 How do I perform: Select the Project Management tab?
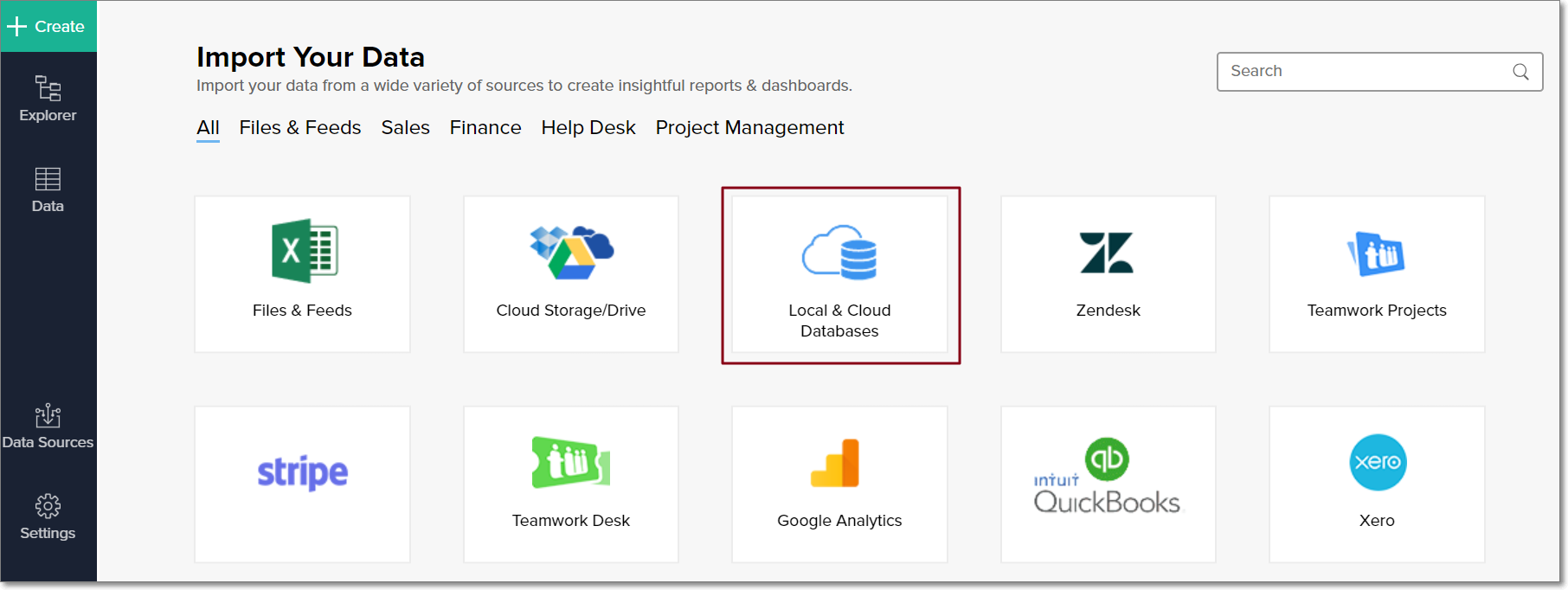coord(749,128)
